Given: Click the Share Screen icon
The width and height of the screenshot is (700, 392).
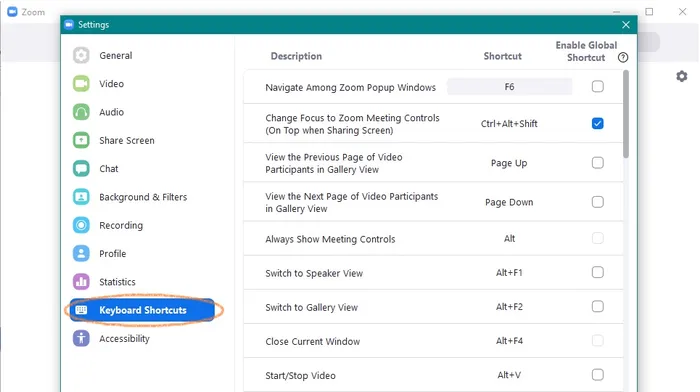Looking at the screenshot, I should click(81, 140).
